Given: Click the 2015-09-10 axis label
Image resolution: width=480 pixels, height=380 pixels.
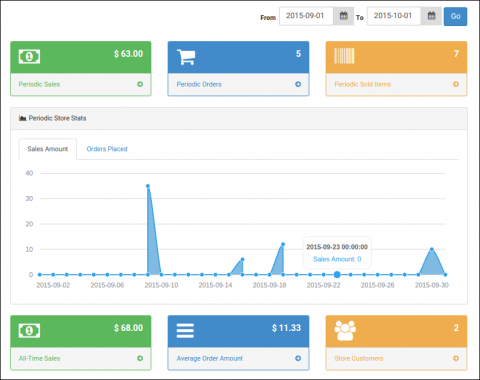Looking at the screenshot, I should (x=161, y=285).
